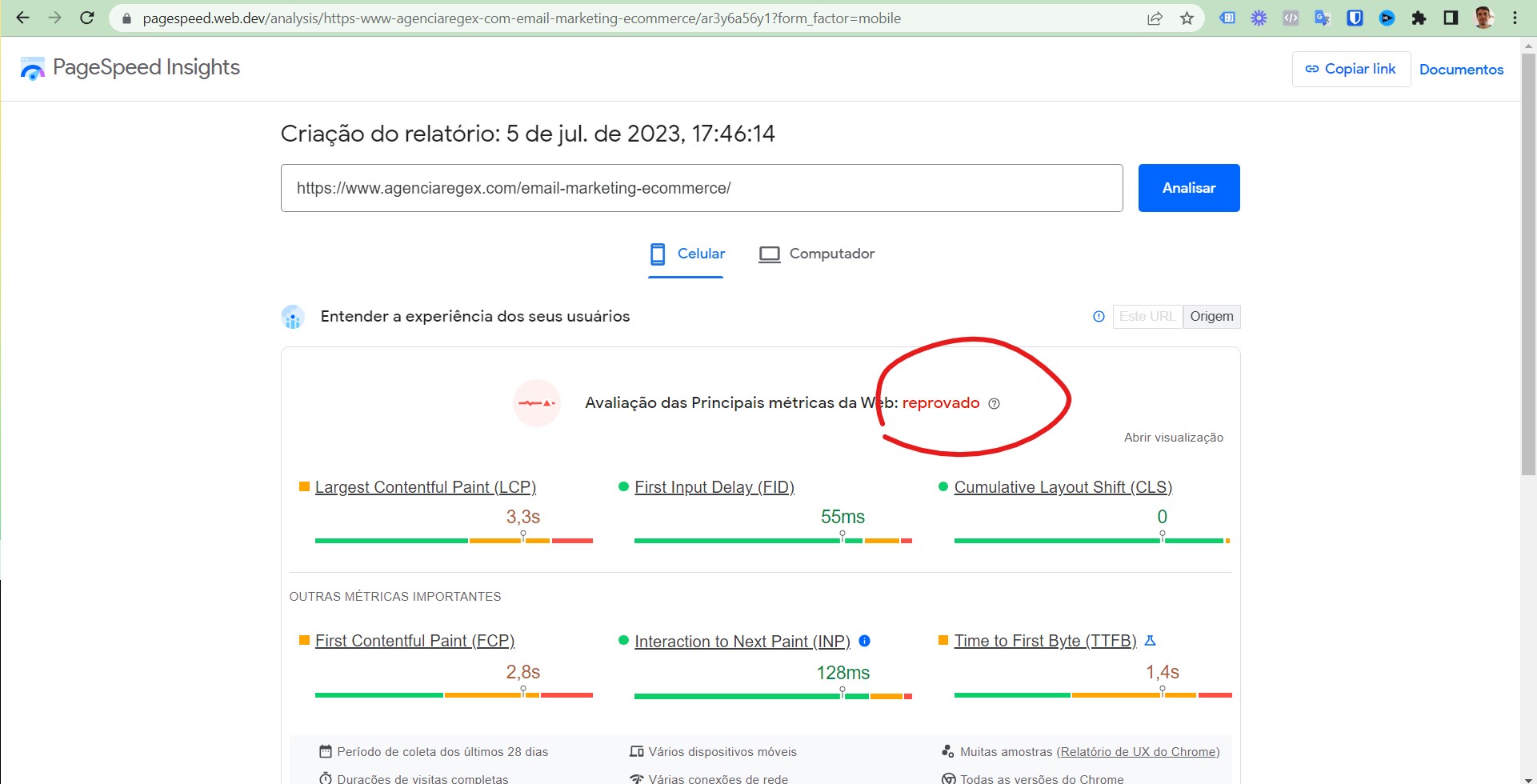Click the CLS distribution bar
This screenshot has width=1537, height=784.
pyautogui.click(x=1092, y=541)
